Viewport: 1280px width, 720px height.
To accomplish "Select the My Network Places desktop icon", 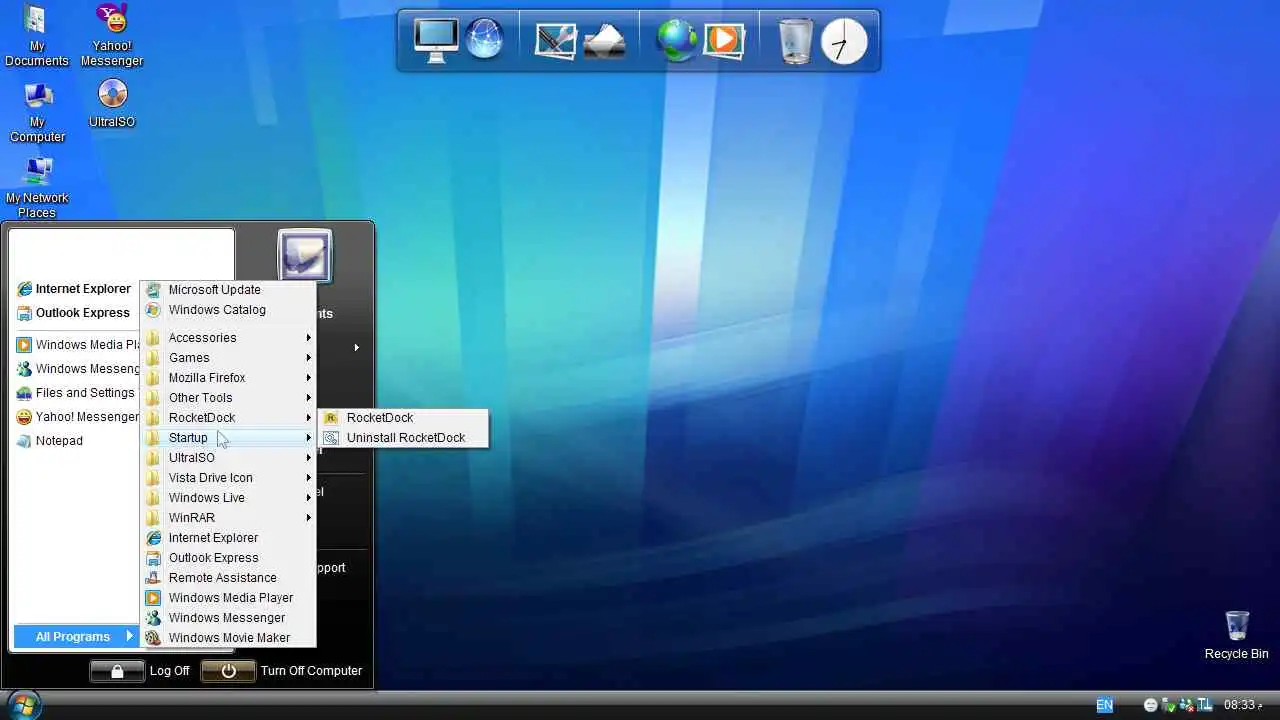I will point(37,188).
